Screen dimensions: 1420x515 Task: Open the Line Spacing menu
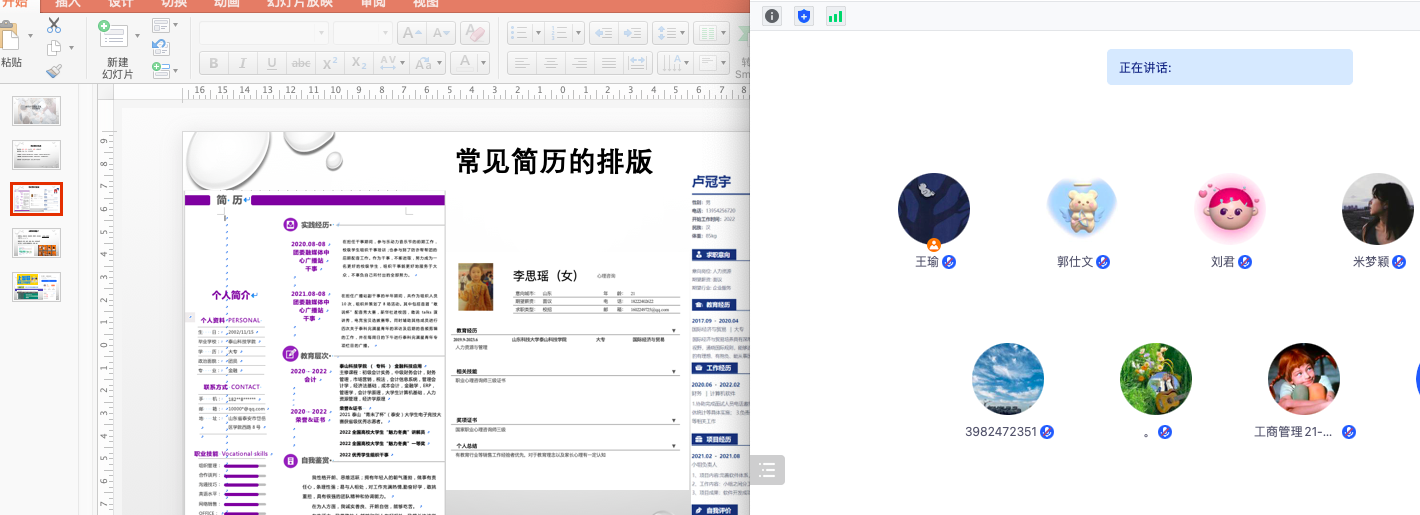pyautogui.click(x=670, y=32)
